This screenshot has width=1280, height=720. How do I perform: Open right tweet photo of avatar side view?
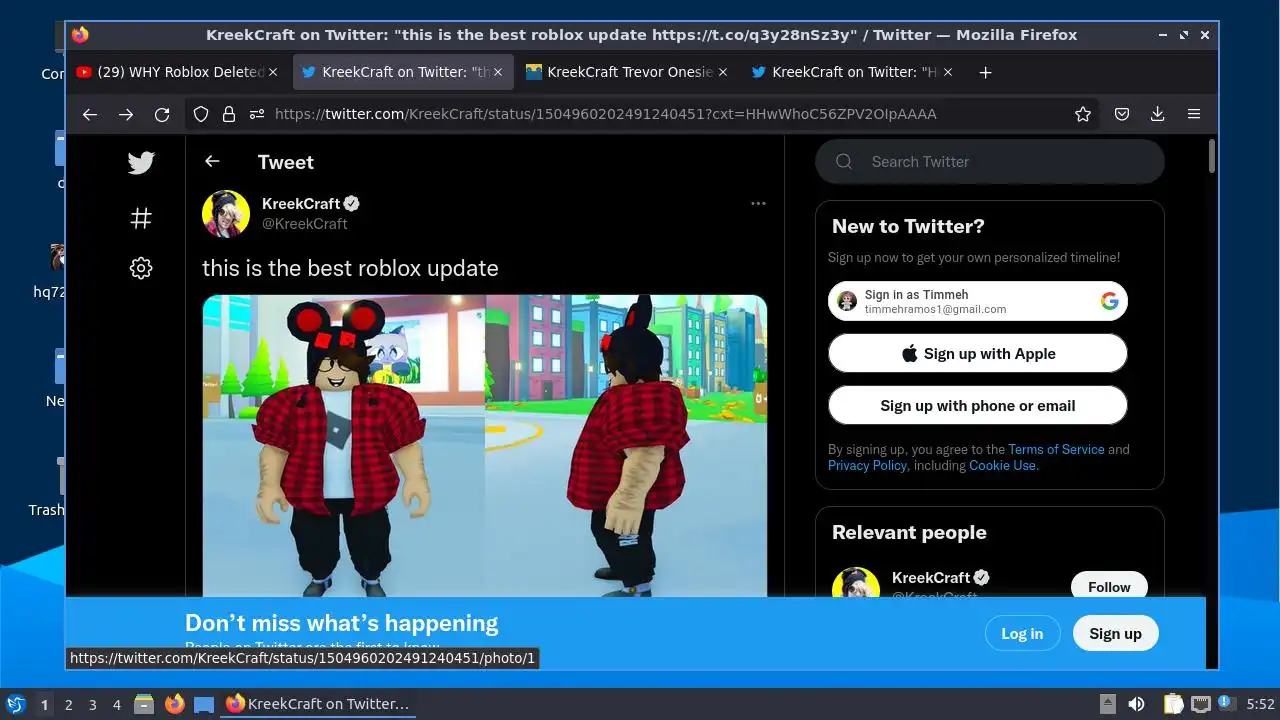point(626,445)
